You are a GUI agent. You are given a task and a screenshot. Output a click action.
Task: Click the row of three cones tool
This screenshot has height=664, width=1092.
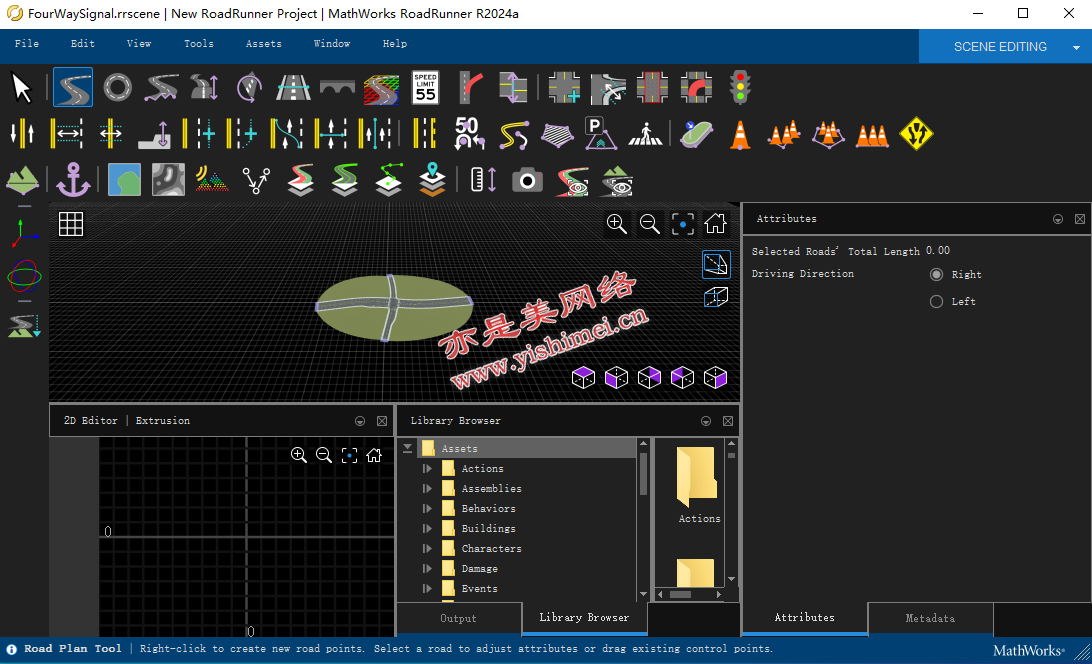point(872,134)
